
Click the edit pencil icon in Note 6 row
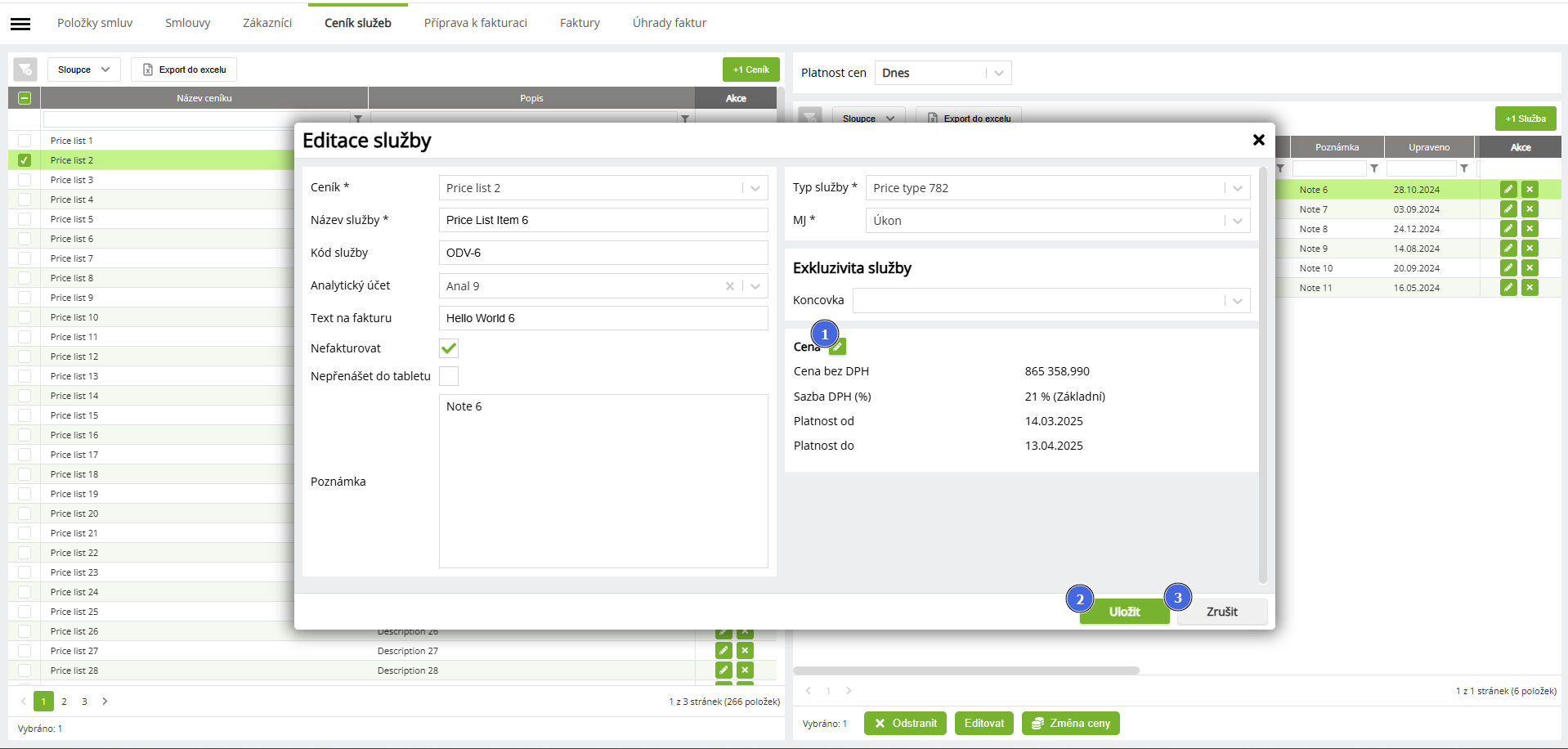(x=1508, y=190)
